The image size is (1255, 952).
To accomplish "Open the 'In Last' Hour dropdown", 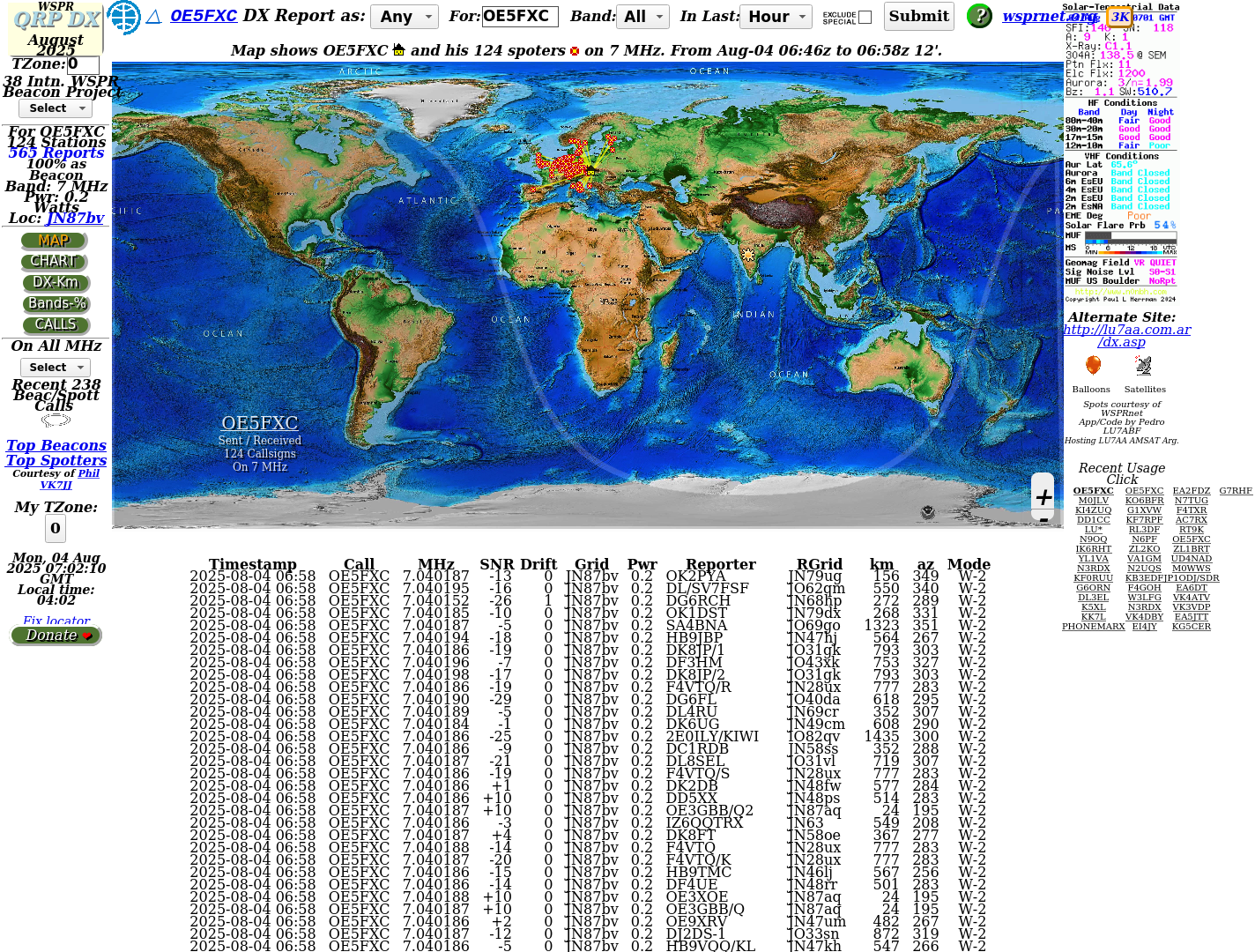I will [776, 17].
